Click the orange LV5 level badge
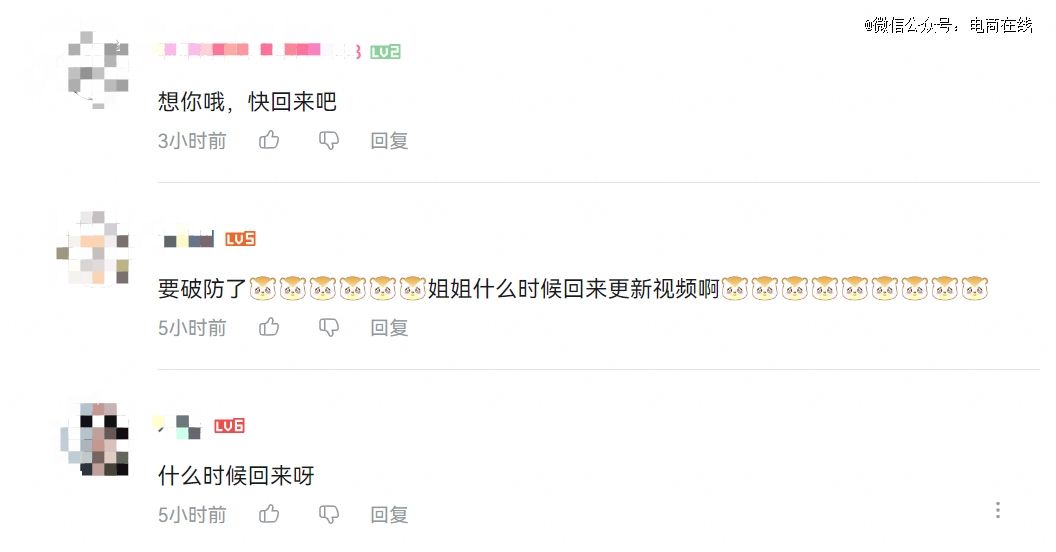 point(240,239)
